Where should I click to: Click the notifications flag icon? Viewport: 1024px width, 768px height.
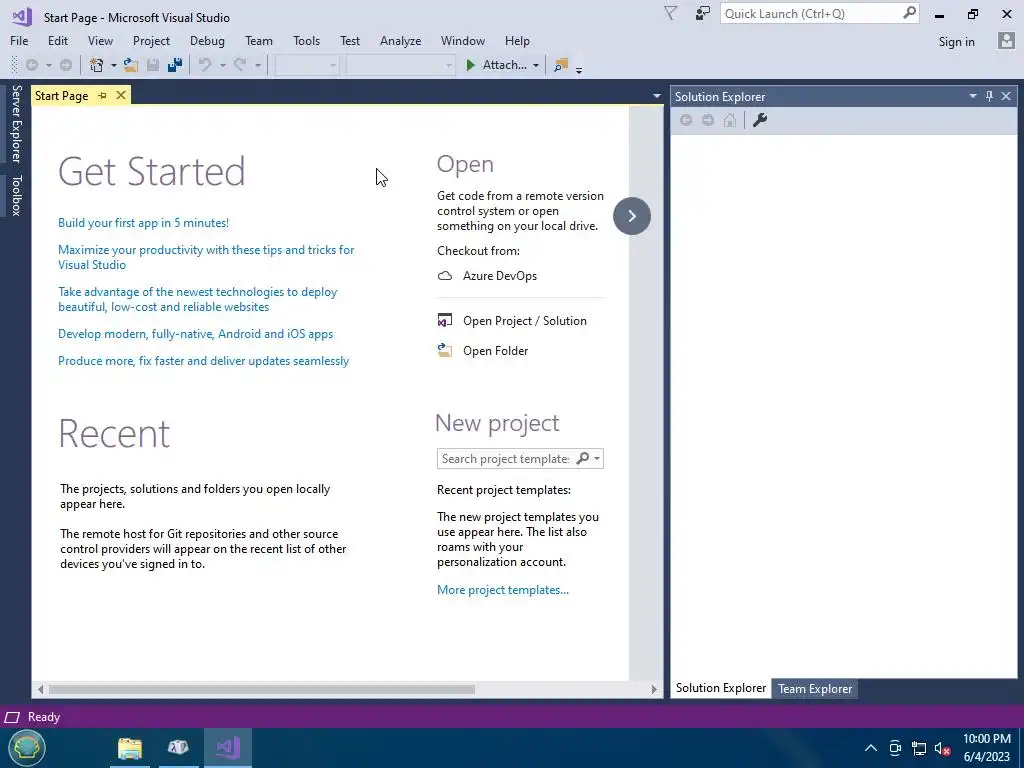[x=670, y=13]
